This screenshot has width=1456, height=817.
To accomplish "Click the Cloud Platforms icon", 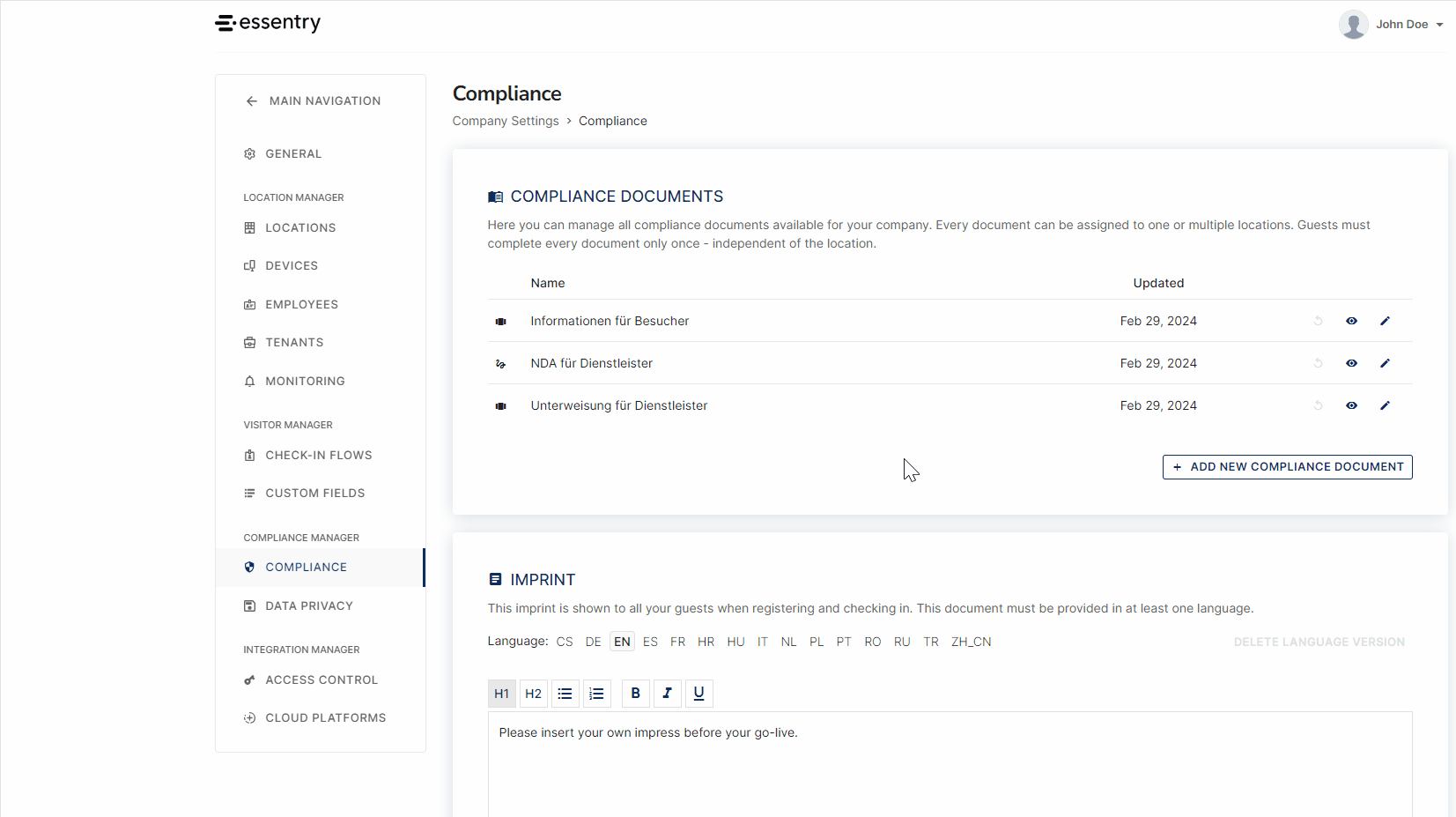I will click(249, 718).
